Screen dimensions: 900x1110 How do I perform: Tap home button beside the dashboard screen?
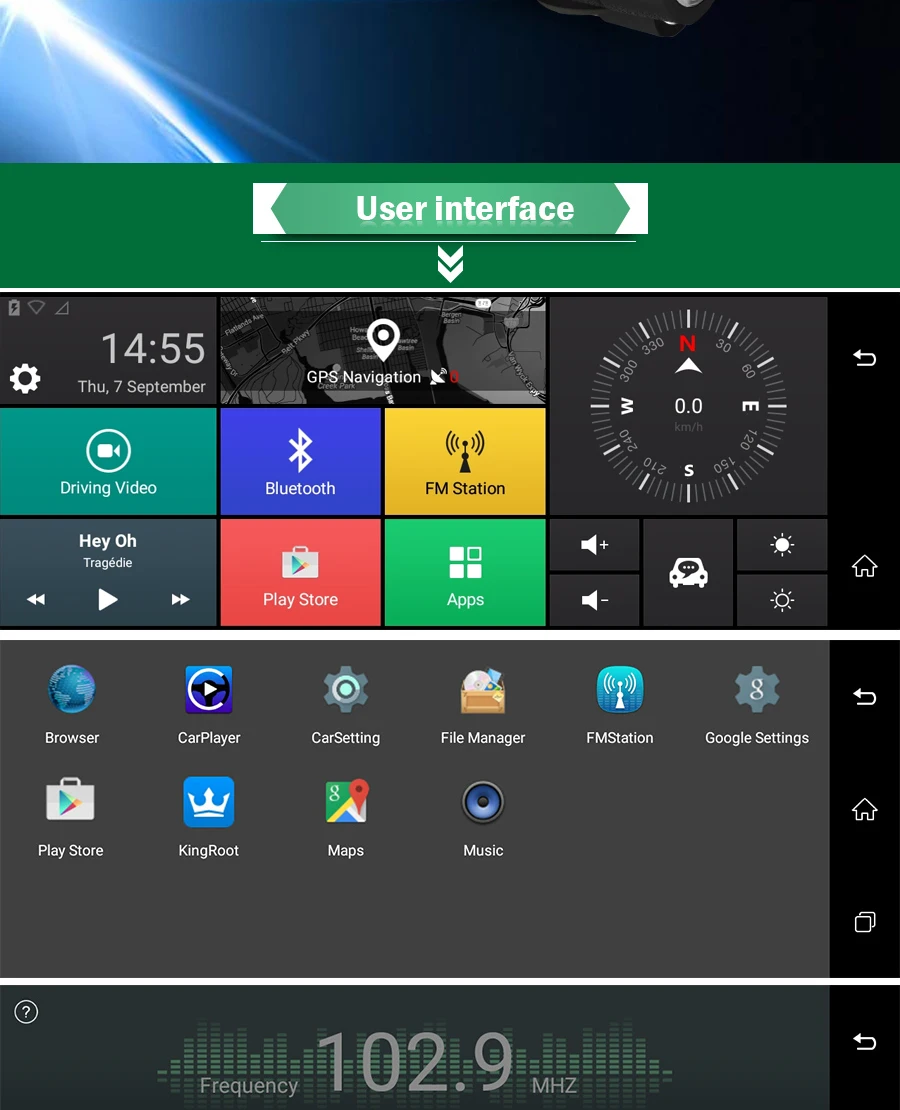864,566
